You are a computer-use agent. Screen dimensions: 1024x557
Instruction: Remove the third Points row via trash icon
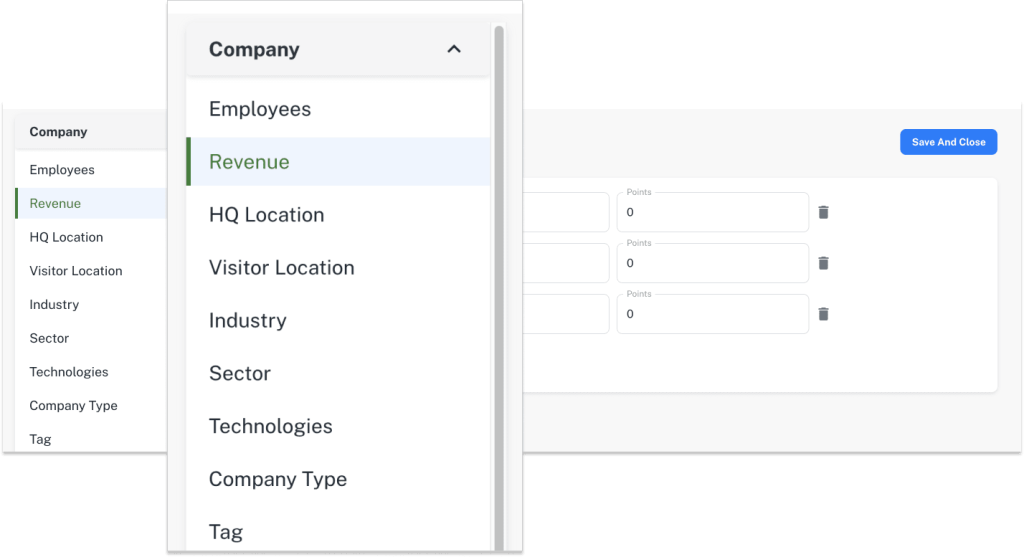pos(824,314)
